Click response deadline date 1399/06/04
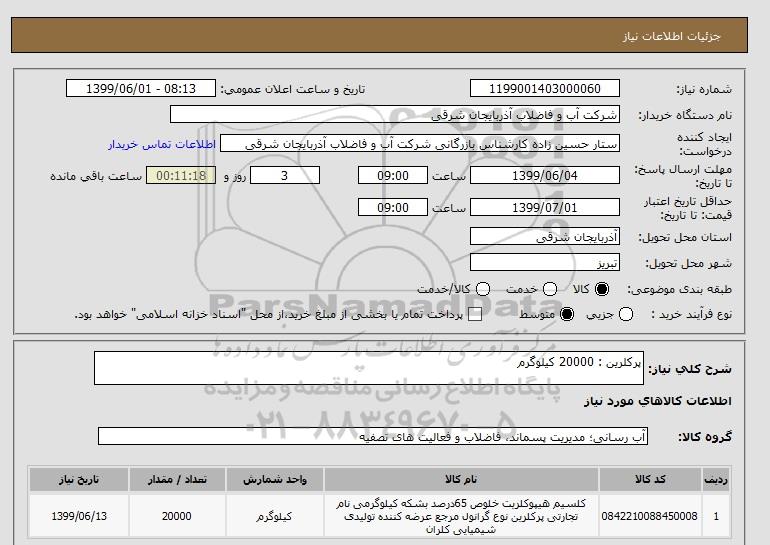The height and width of the screenshot is (545, 770). pos(545,175)
